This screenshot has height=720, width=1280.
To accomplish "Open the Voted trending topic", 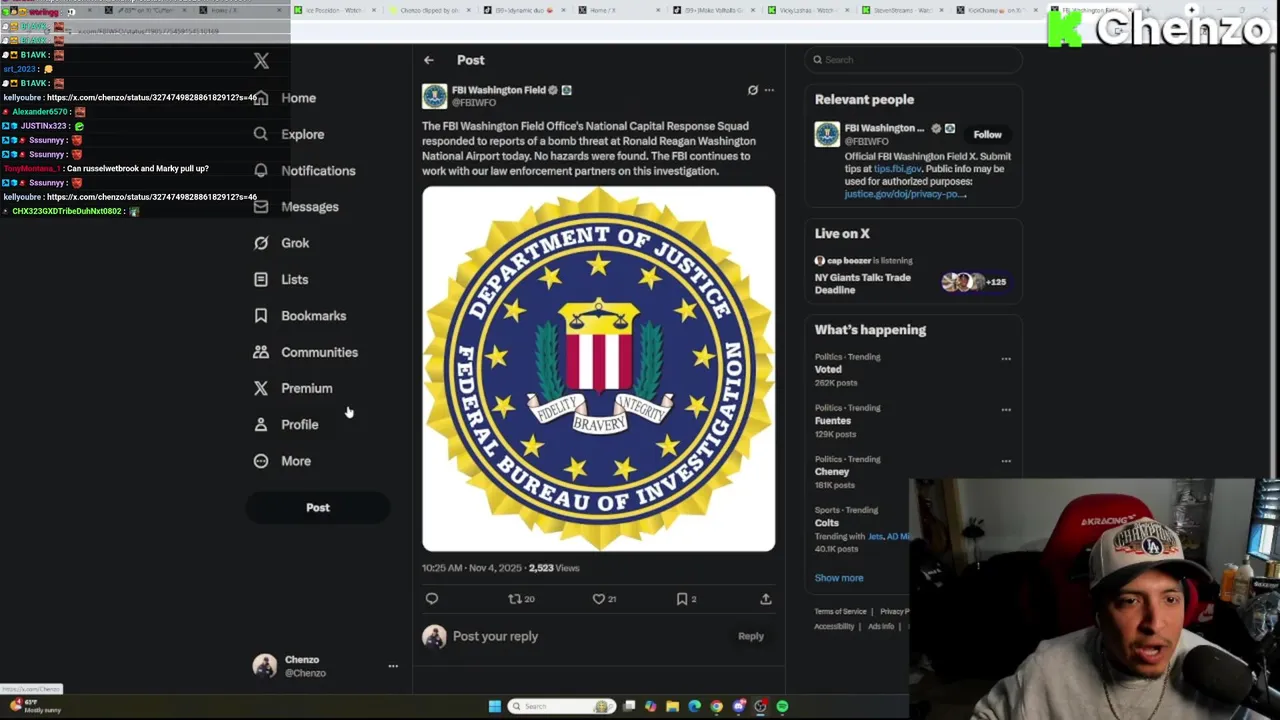I will (x=828, y=370).
